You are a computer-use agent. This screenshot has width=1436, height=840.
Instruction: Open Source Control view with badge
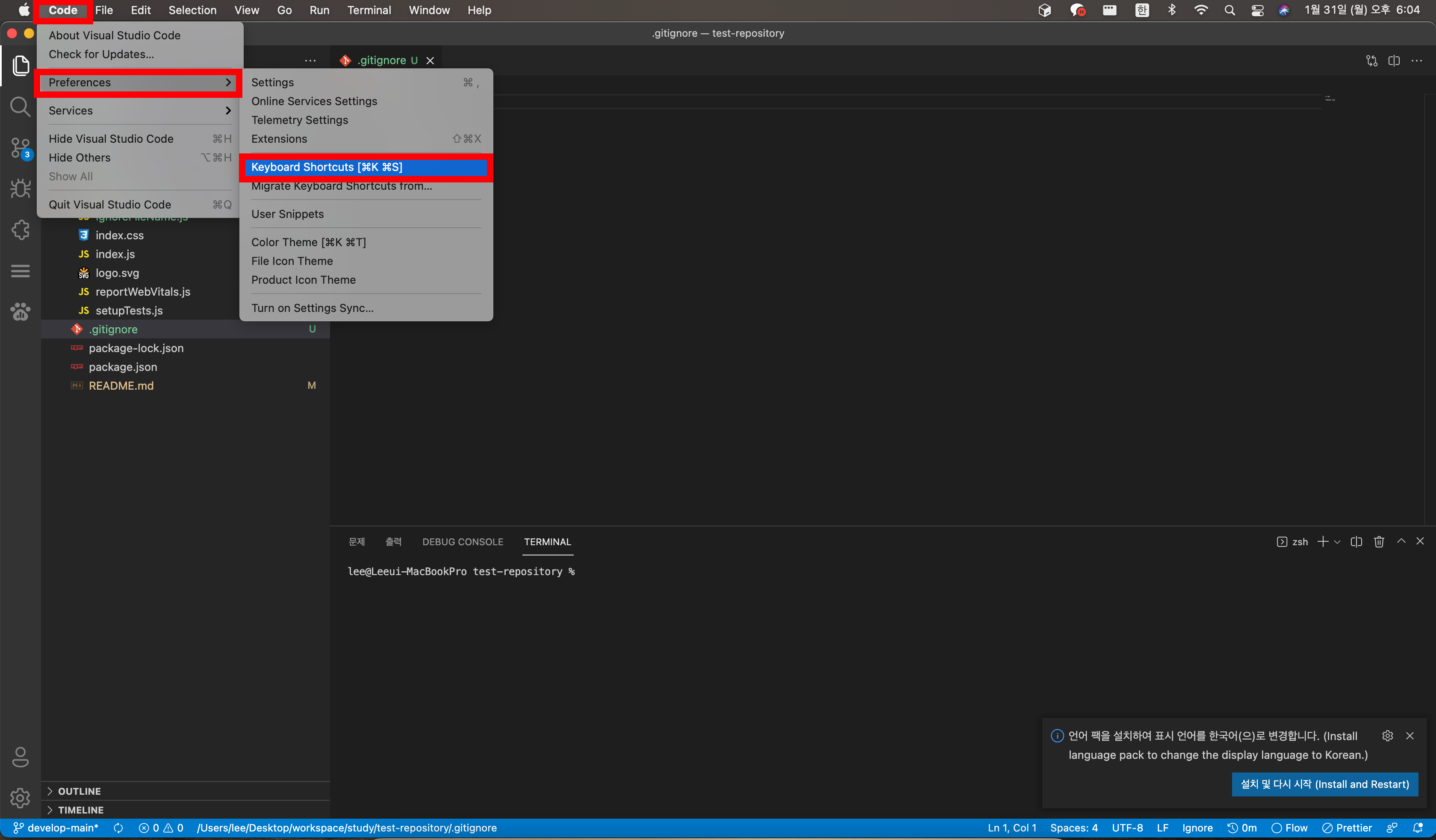click(20, 148)
